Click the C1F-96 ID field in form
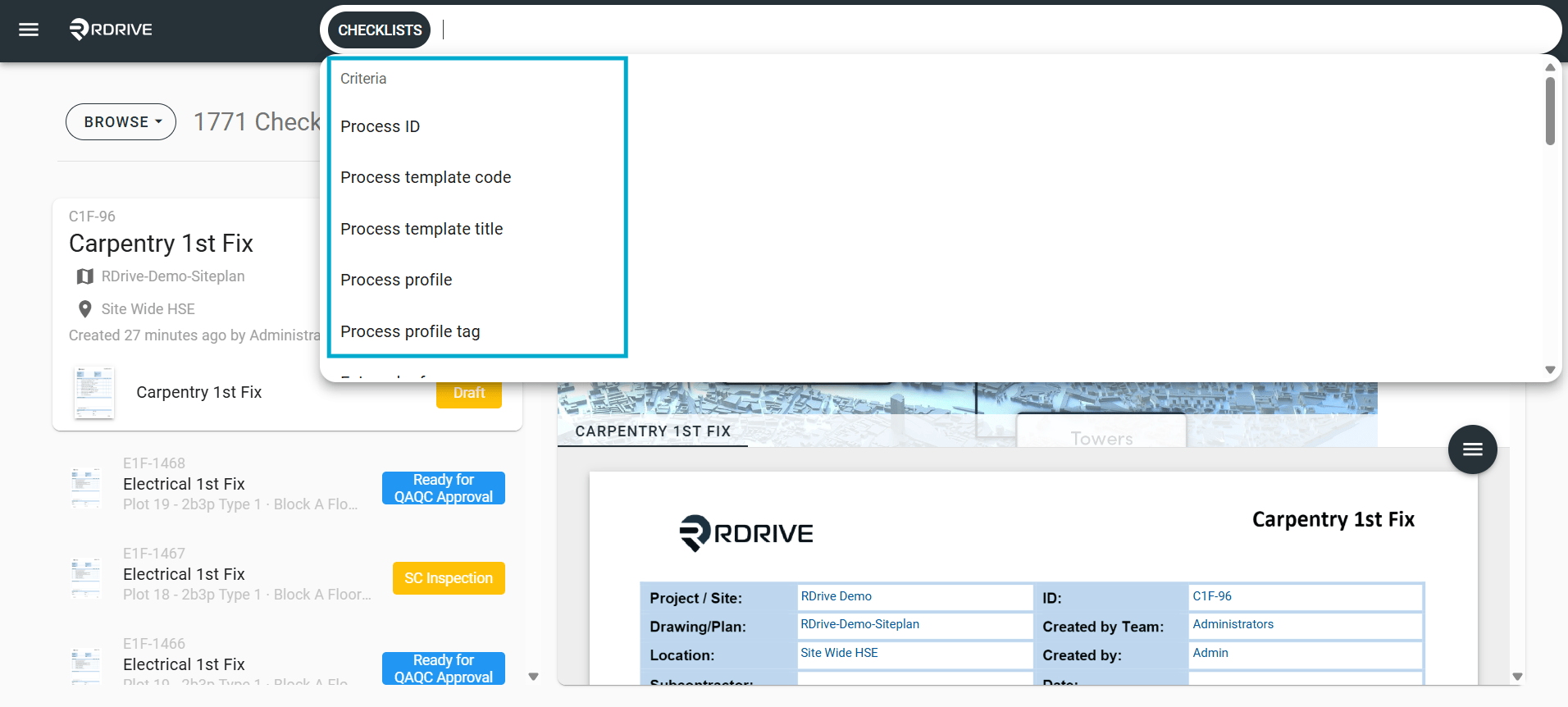1568x707 pixels. 1305,597
